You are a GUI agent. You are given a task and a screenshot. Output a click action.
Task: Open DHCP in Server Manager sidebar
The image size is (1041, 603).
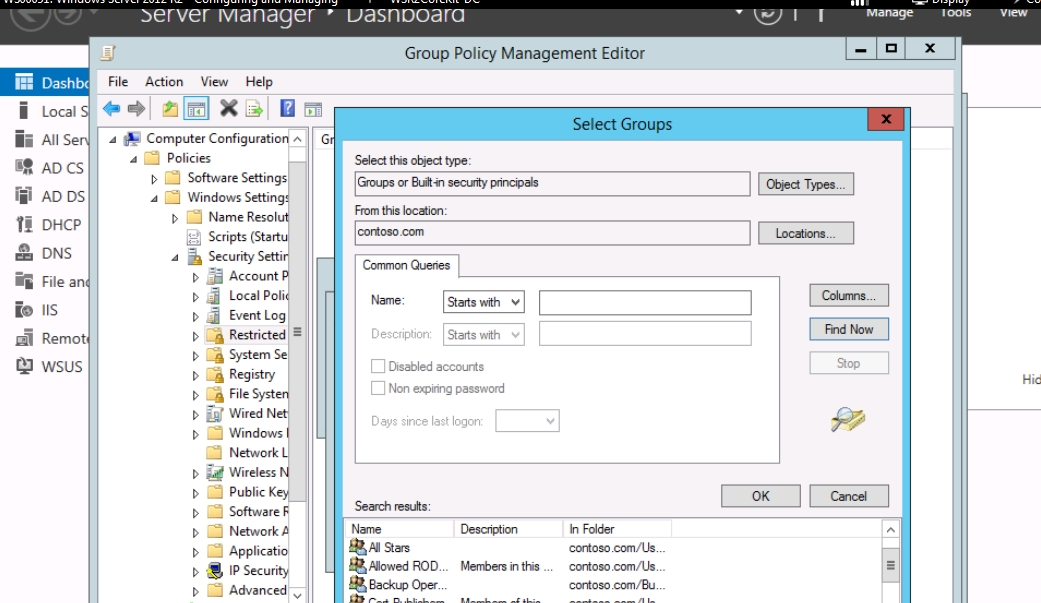61,225
